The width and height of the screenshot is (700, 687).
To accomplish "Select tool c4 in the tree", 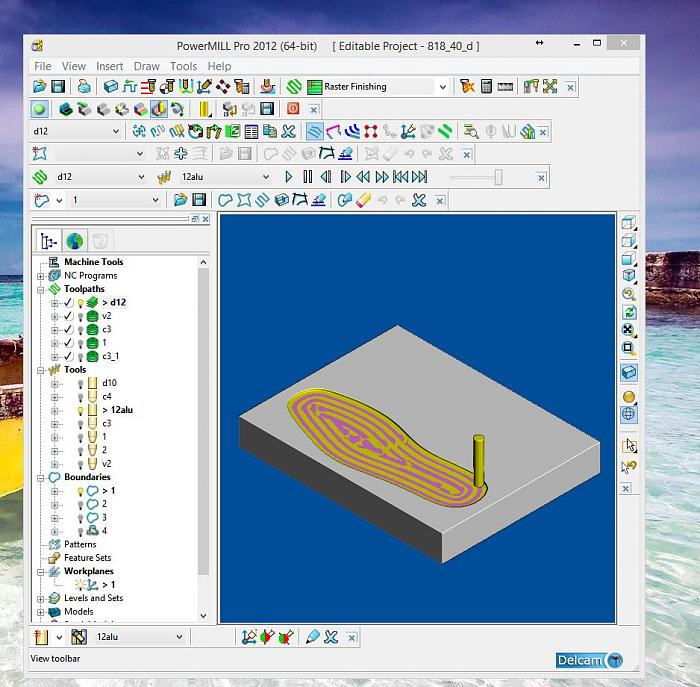I will click(x=107, y=396).
